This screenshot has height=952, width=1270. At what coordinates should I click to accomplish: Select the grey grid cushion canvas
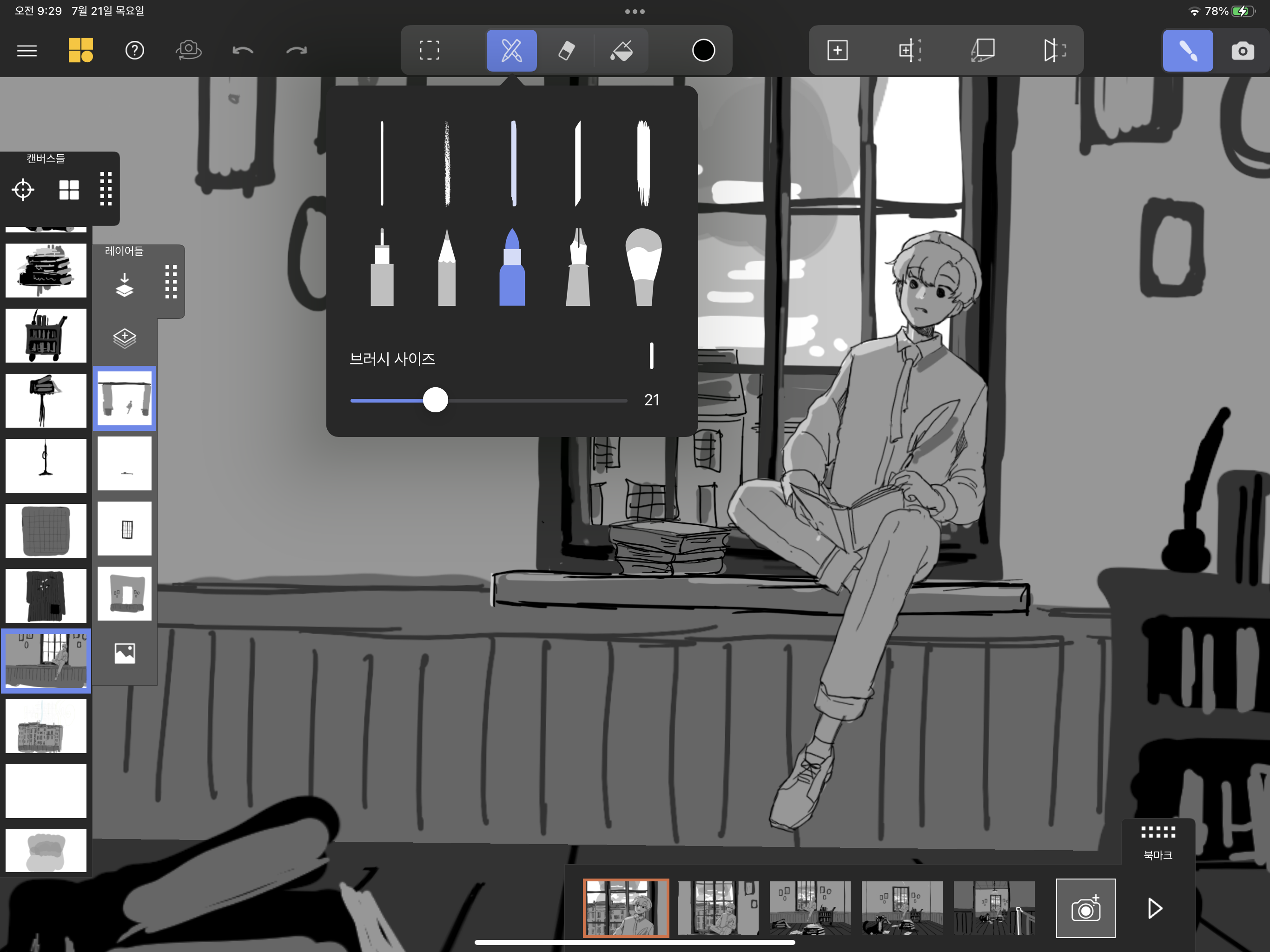[x=46, y=530]
